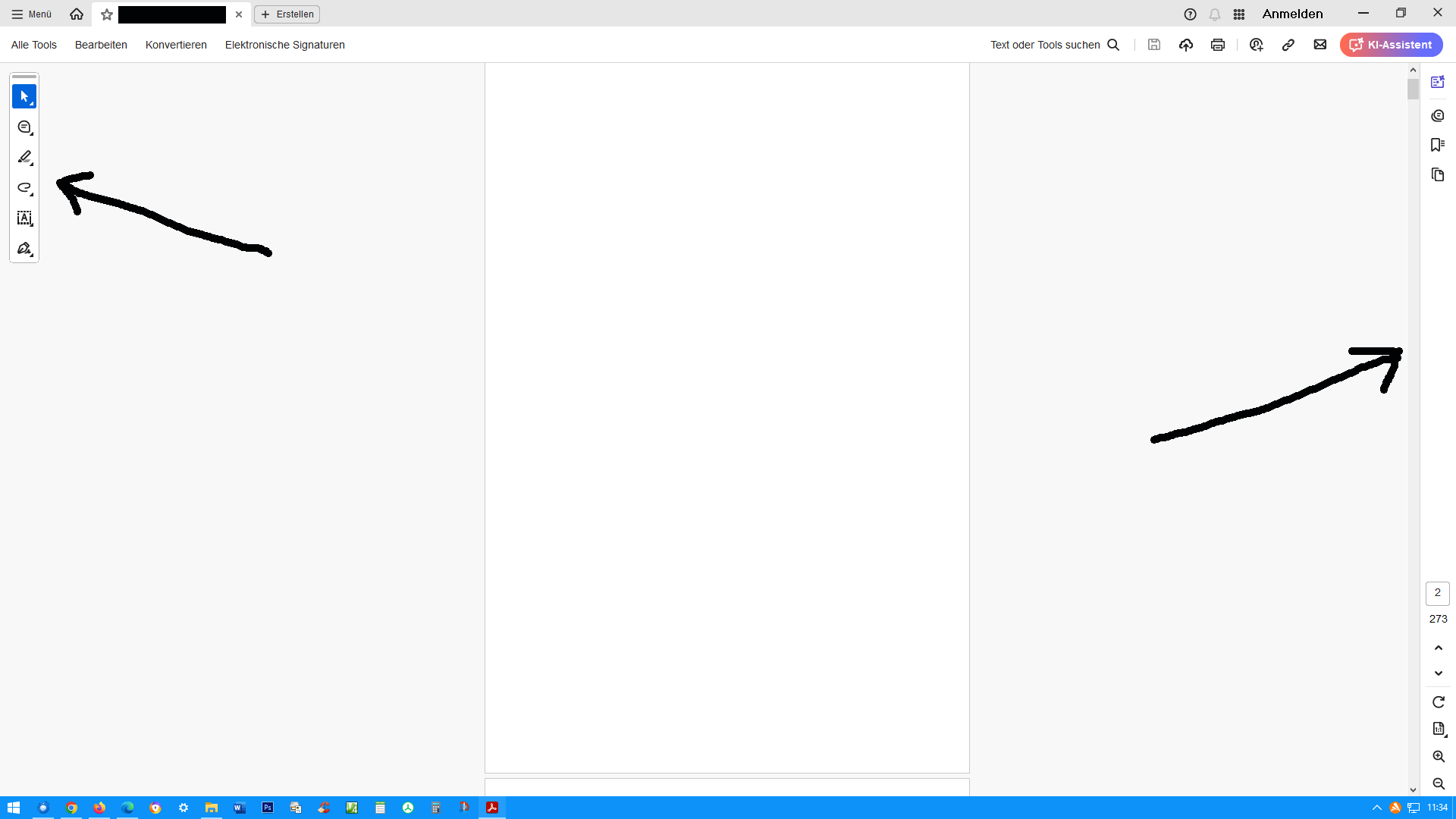Screen dimensions: 1456x819
Task: Click the KI-Assistent button
Action: tap(1391, 45)
